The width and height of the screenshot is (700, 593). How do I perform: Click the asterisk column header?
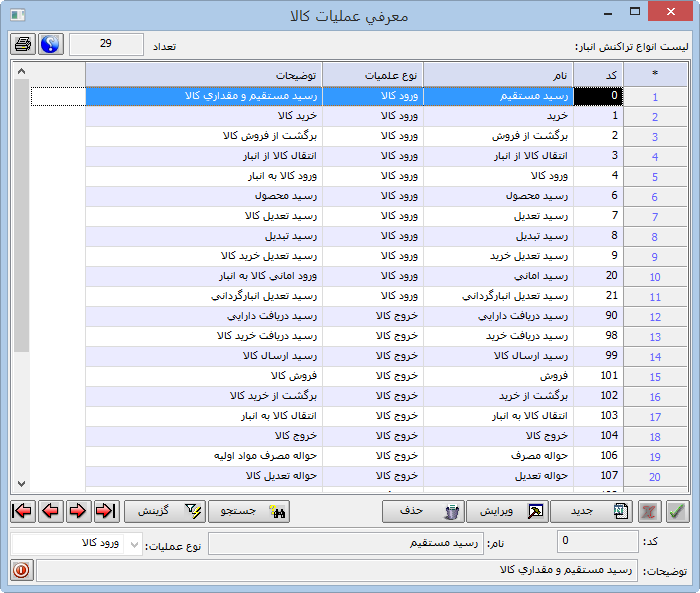(655, 75)
